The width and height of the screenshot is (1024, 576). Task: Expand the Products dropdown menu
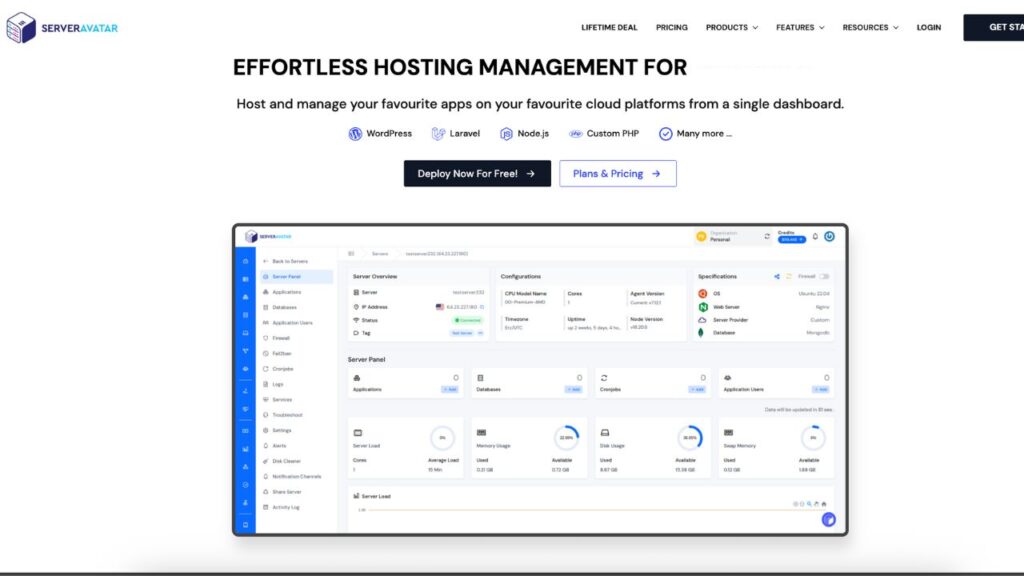(732, 27)
